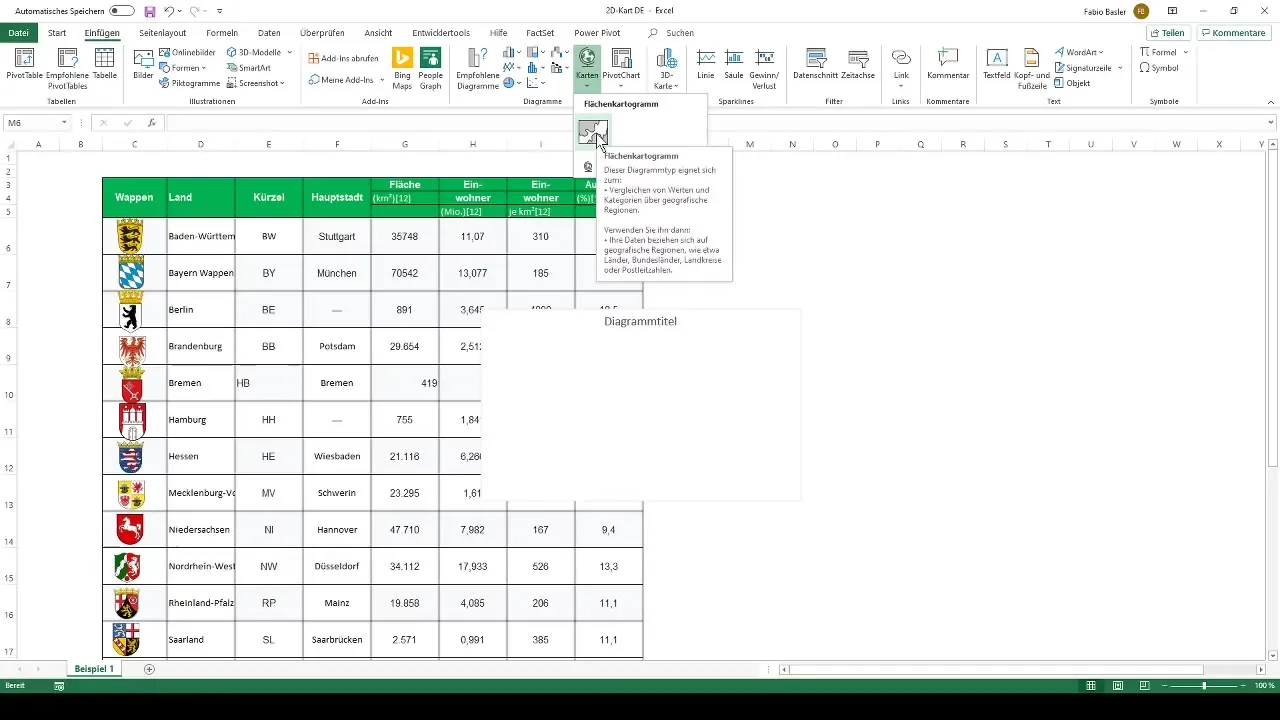Click the insert function fx icon

(151, 123)
